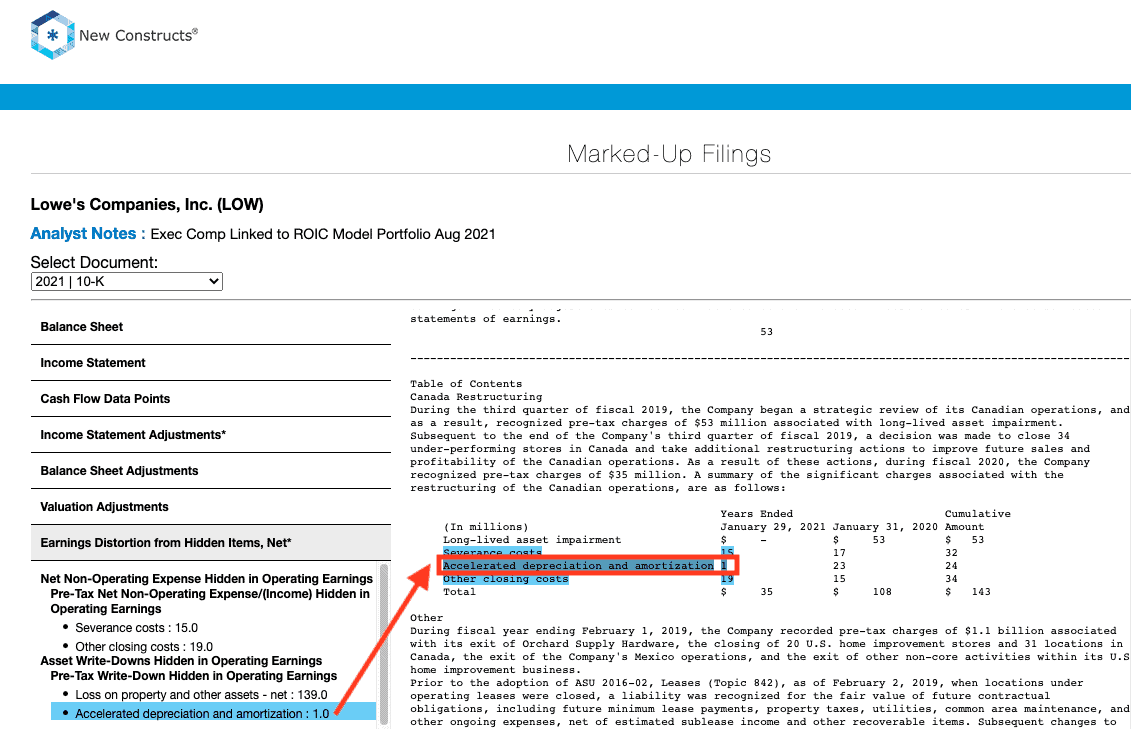Click the Lowe's Companies, Inc. (LOW) title

(147, 205)
